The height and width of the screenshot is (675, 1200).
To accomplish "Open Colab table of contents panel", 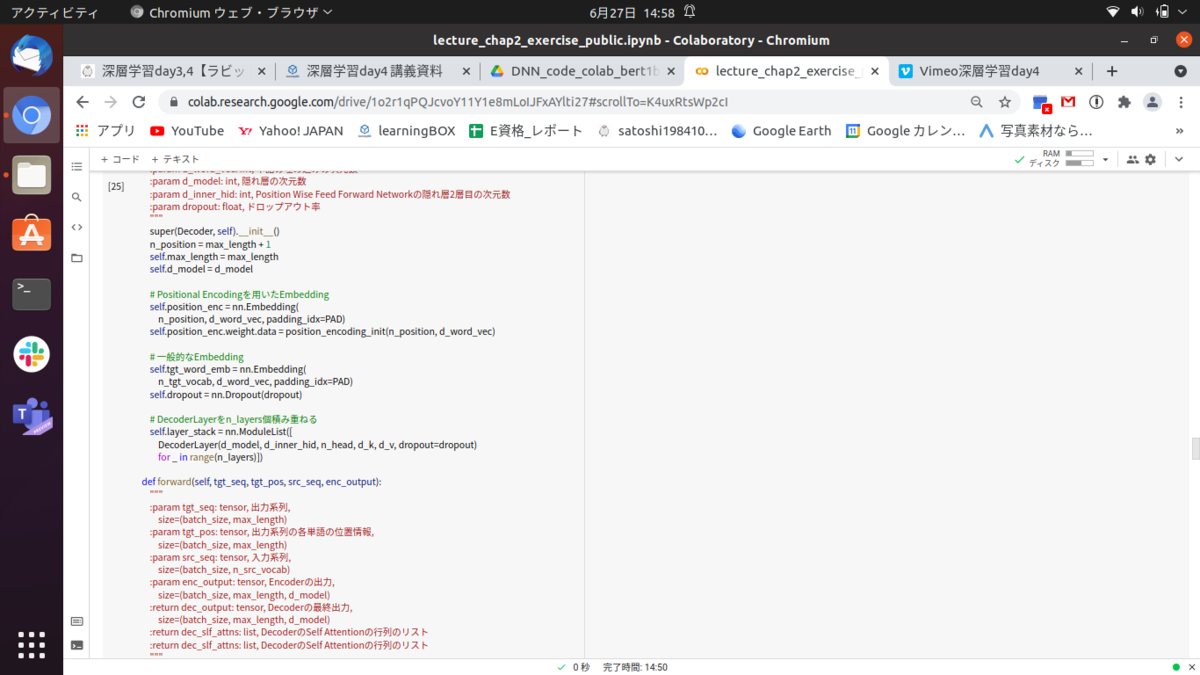I will 77,167.
